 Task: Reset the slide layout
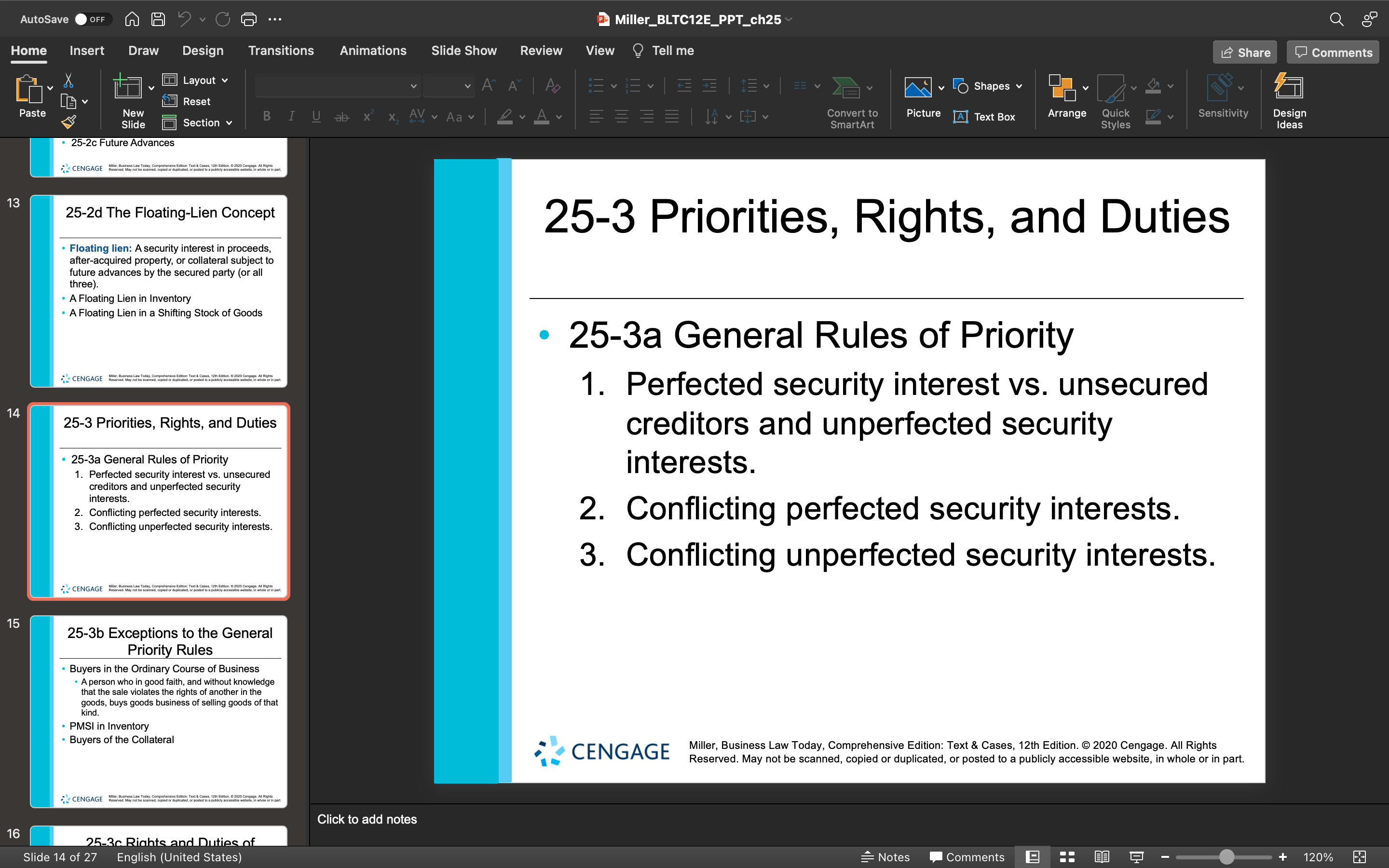[187, 101]
